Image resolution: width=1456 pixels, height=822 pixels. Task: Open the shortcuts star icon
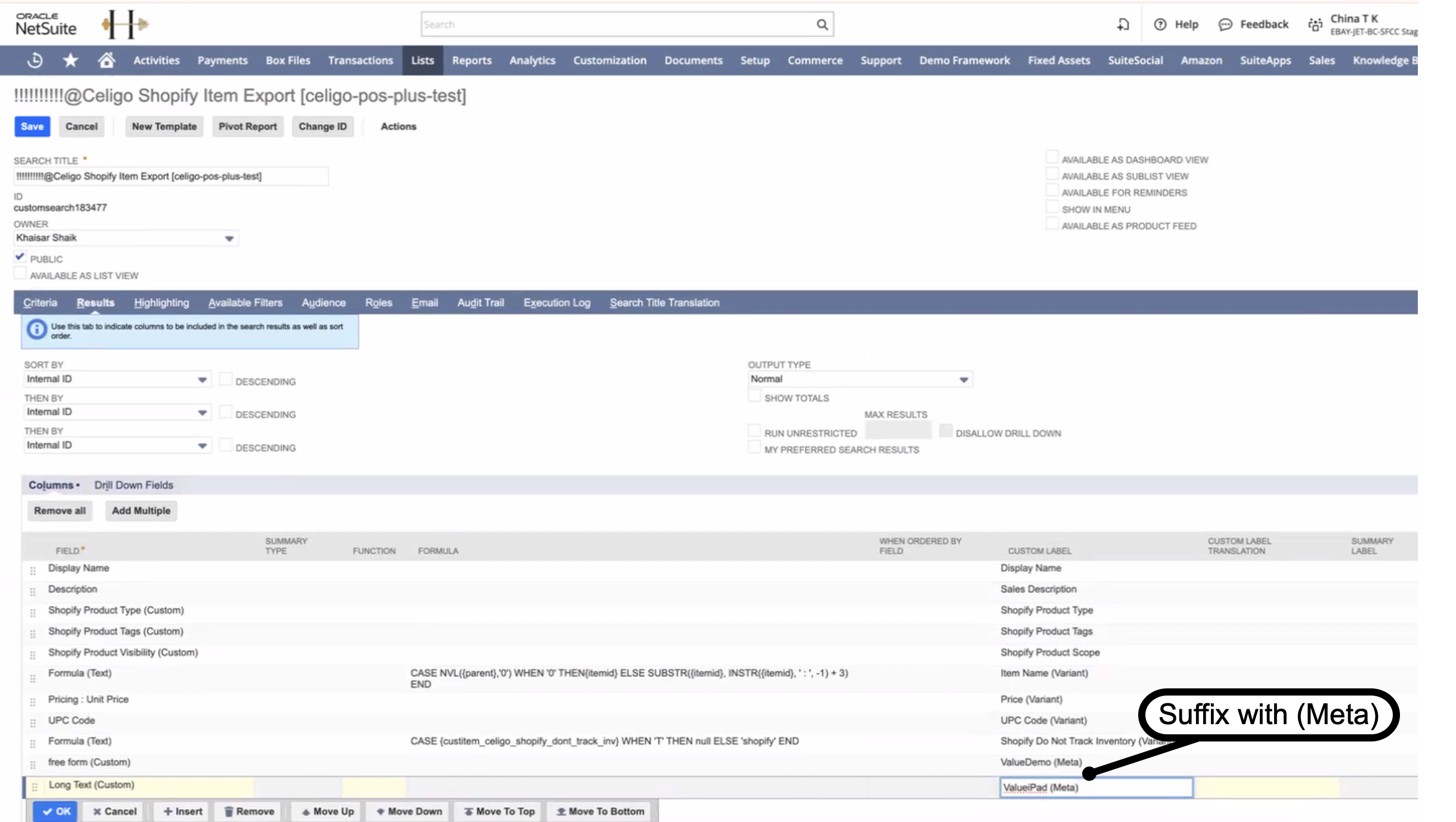click(70, 60)
